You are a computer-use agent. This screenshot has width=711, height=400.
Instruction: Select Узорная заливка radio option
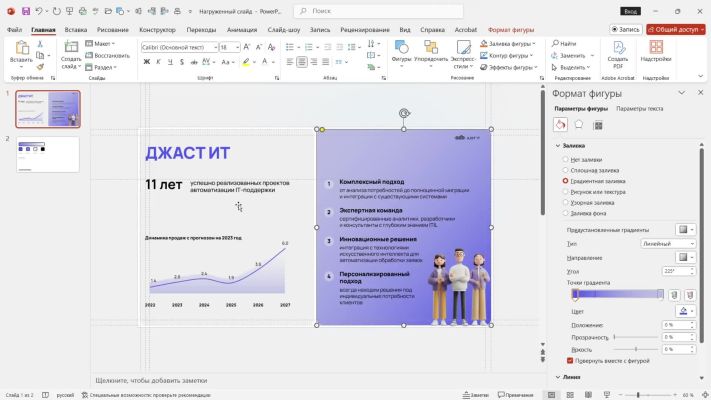(x=565, y=202)
